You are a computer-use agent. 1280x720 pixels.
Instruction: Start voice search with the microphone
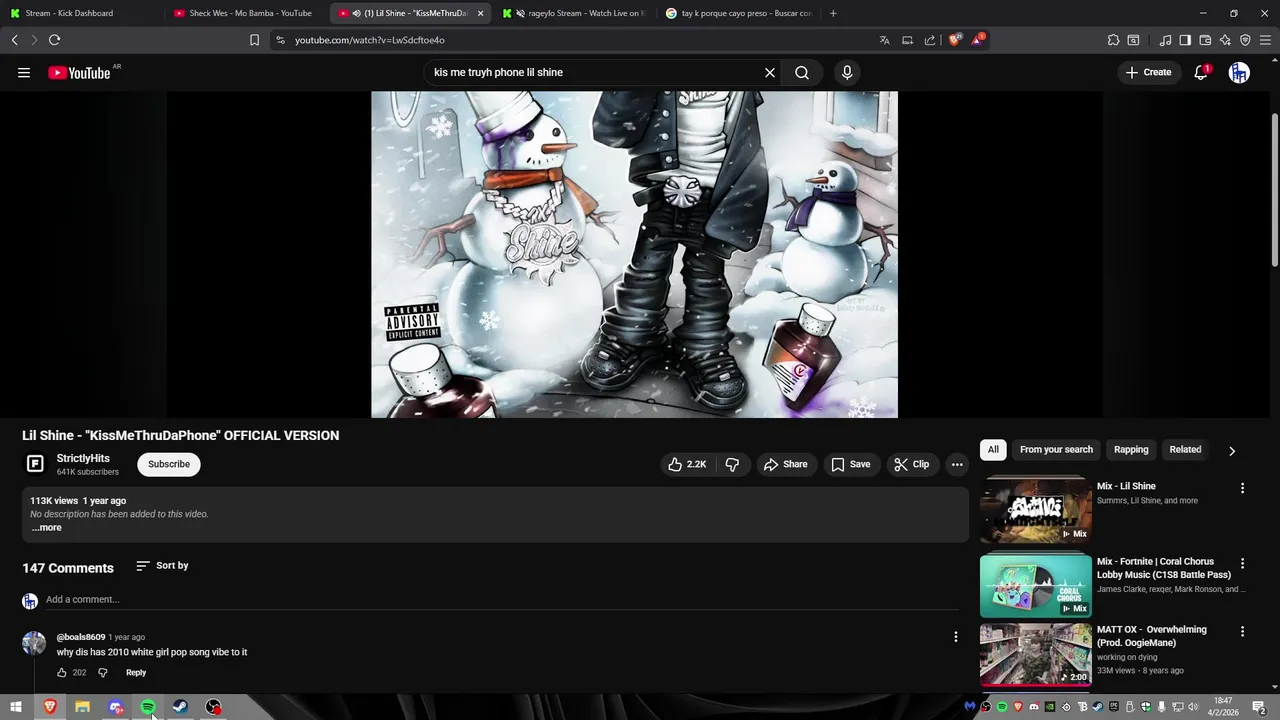pos(847,72)
